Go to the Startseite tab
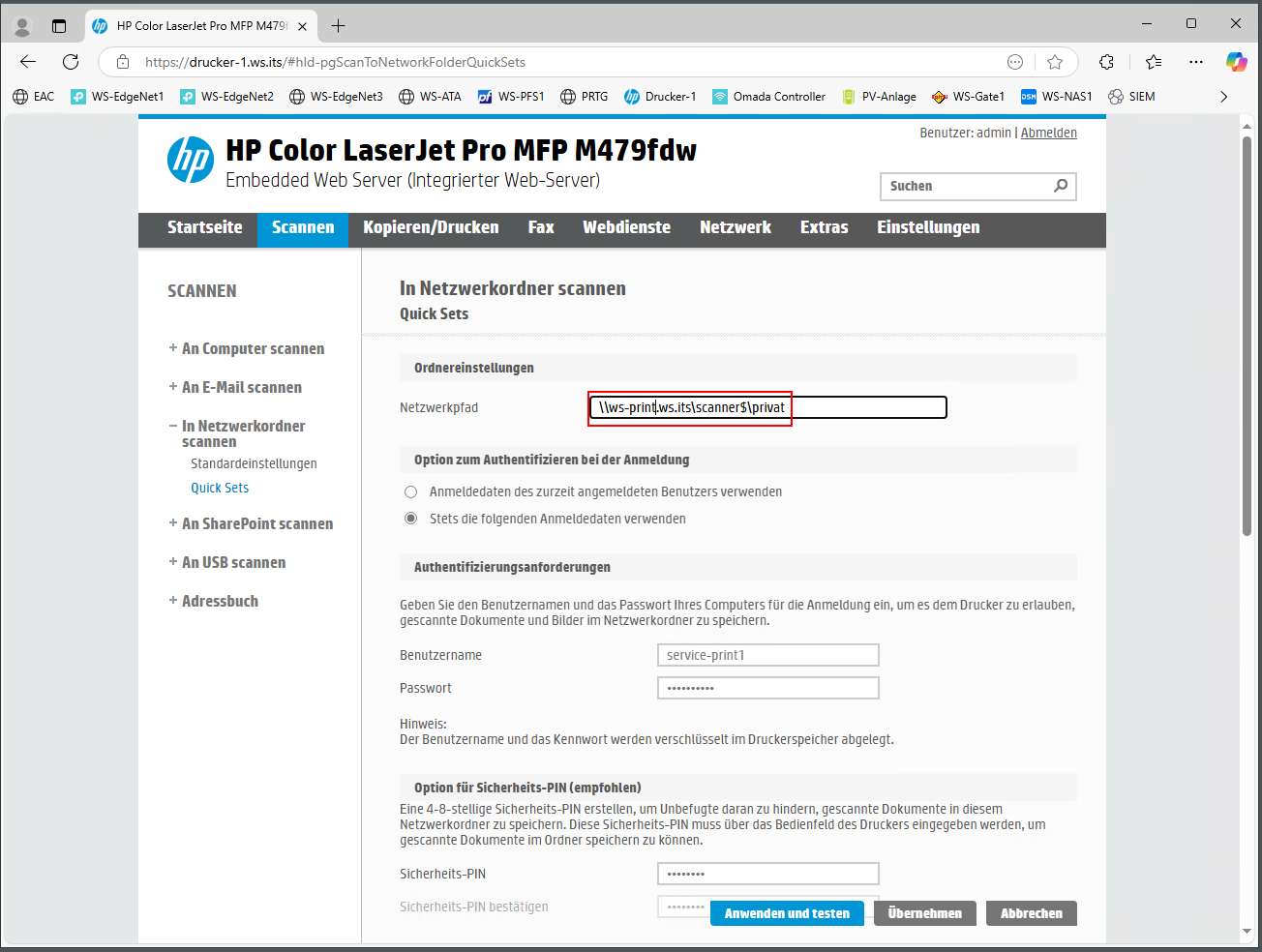Viewport: 1262px width, 952px height. [205, 227]
